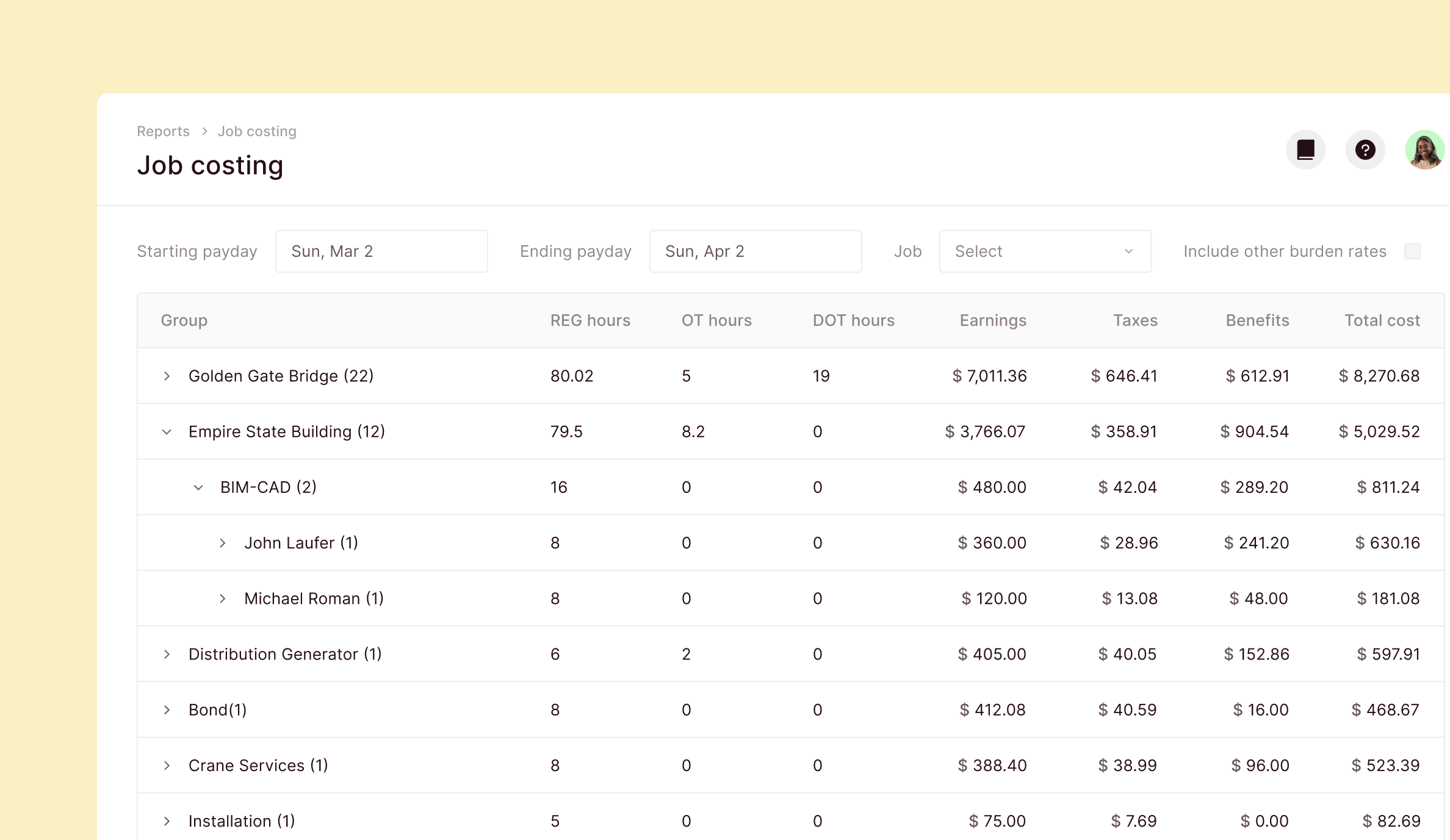
Task: Enable Include other burden rates
Action: (1413, 251)
